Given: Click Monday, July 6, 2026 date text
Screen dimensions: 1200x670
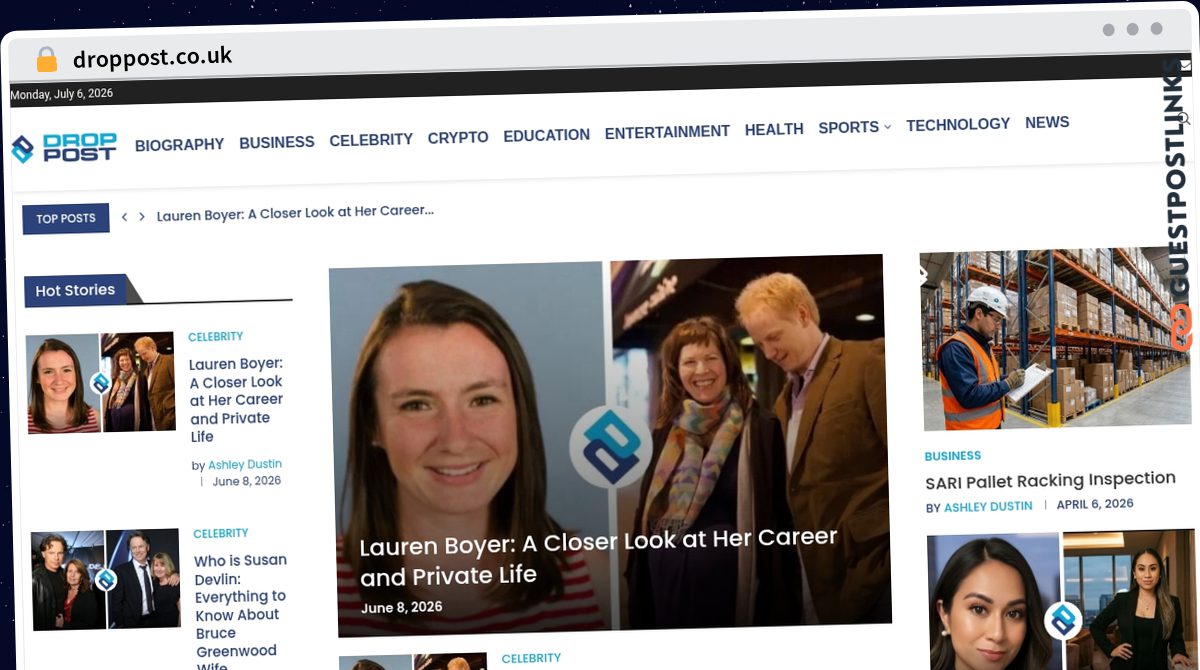Looking at the screenshot, I should pyautogui.click(x=61, y=94).
